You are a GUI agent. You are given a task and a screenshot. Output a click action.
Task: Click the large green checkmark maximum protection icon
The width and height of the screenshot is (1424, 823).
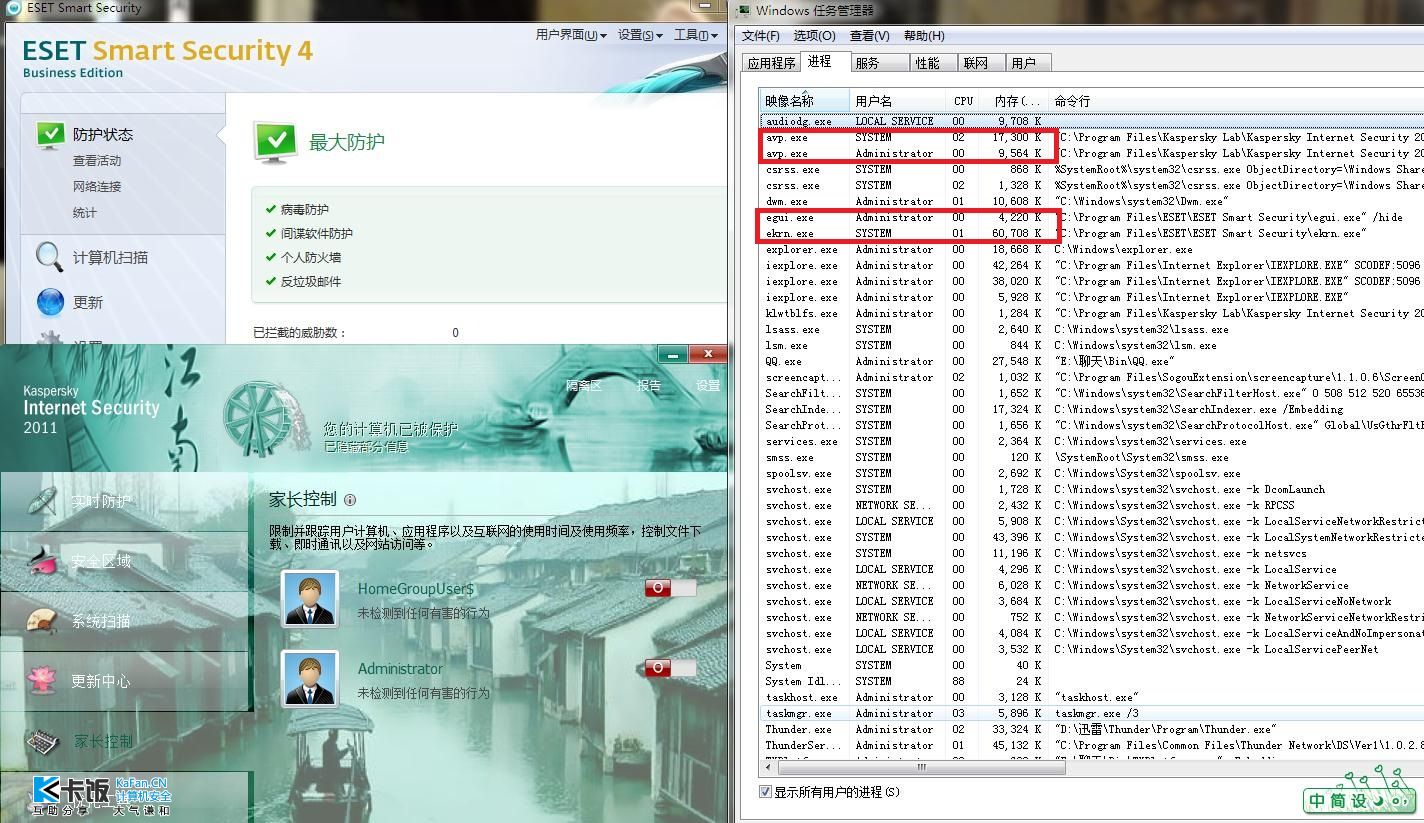coord(275,142)
